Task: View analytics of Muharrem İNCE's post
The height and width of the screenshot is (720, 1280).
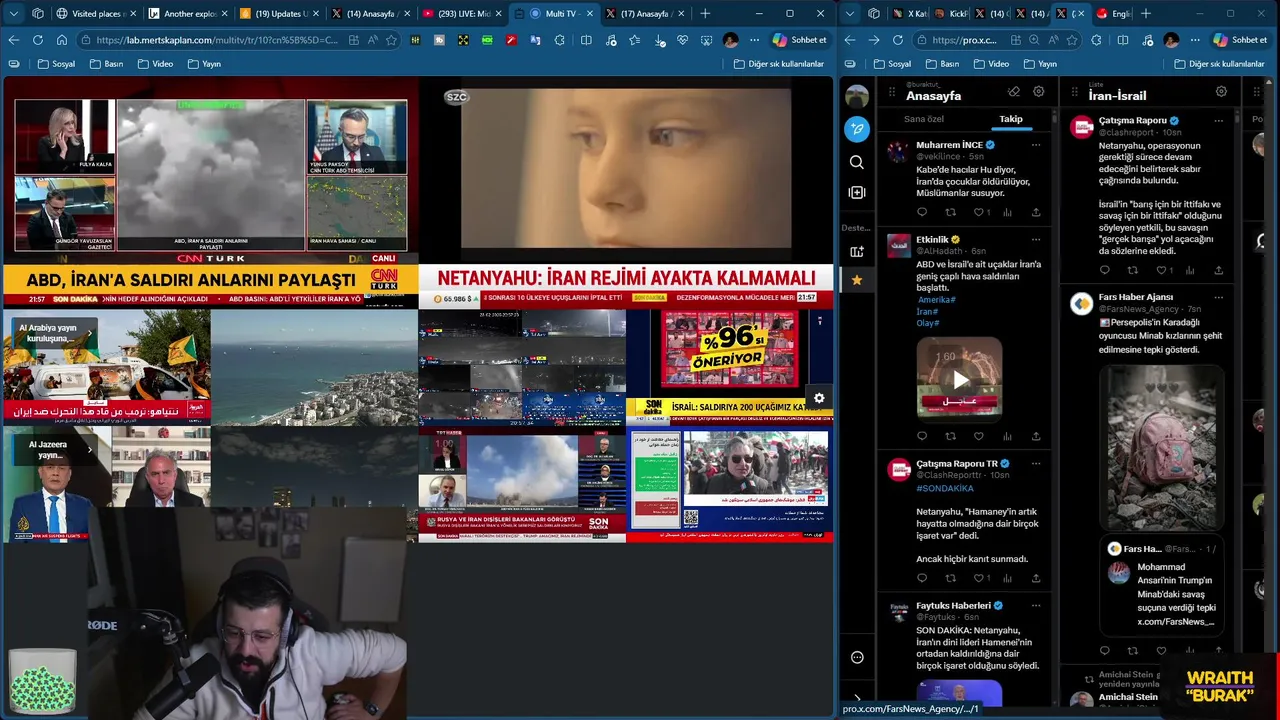Action: [x=1008, y=212]
